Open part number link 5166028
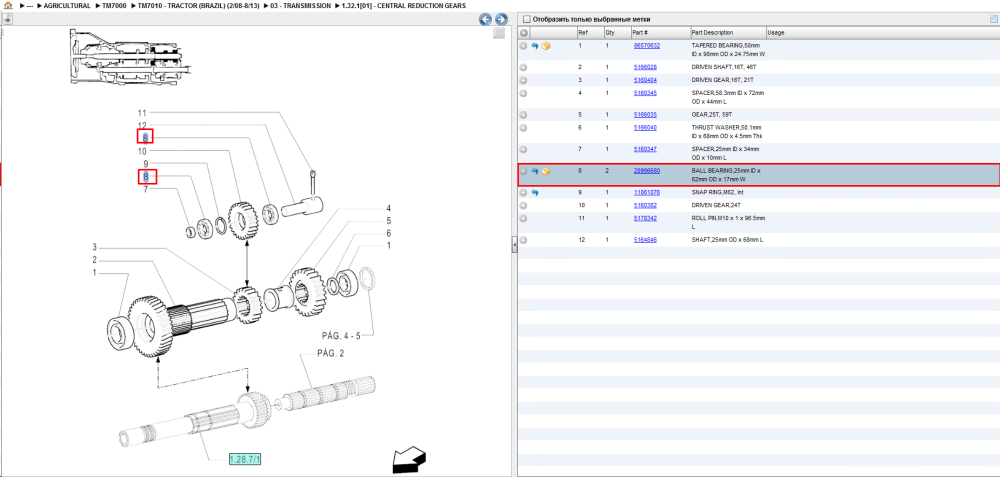This screenshot has width=1000, height=477. click(x=645, y=67)
